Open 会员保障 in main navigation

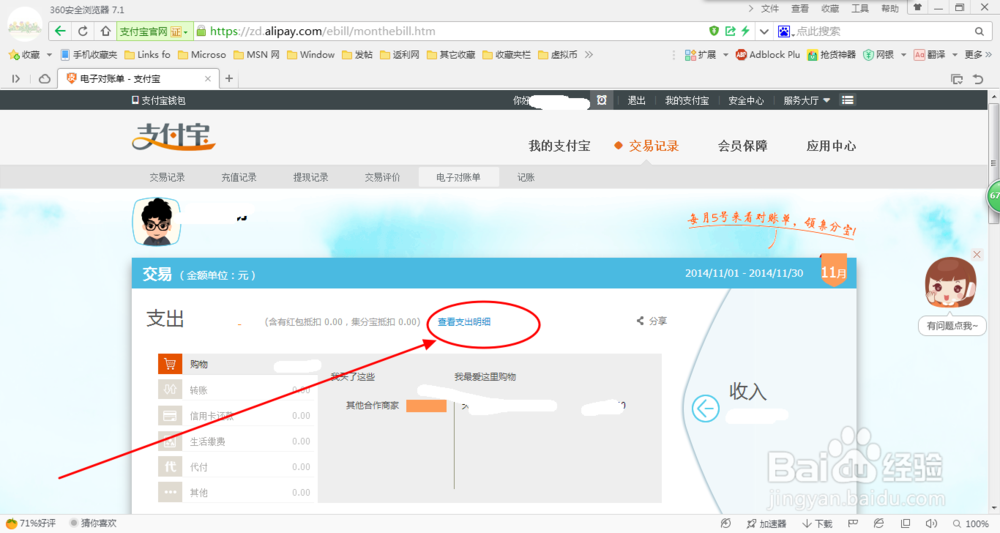click(x=742, y=146)
